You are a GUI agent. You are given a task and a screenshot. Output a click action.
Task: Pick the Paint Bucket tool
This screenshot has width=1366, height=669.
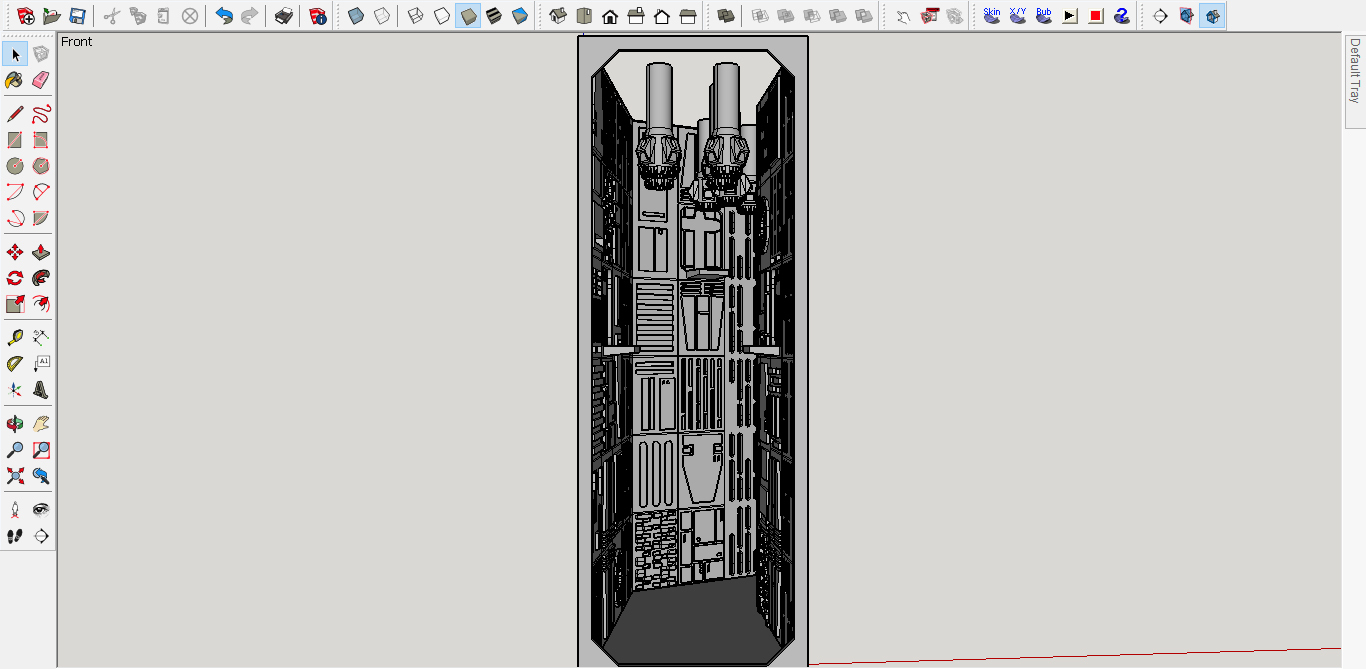[15, 80]
